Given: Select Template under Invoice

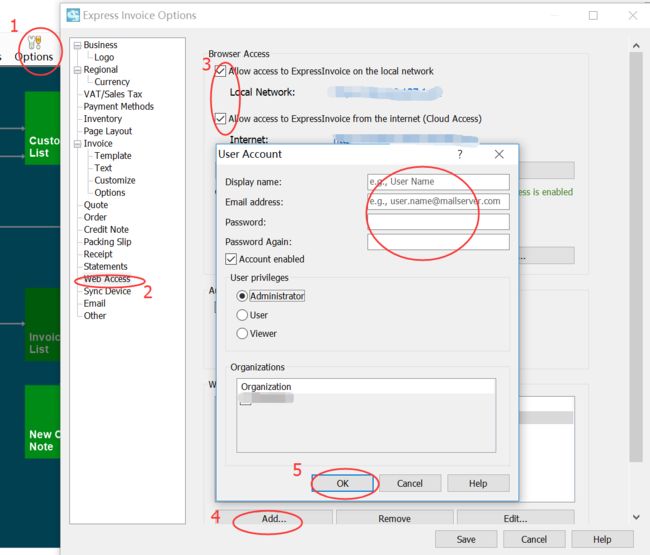Looking at the screenshot, I should pyautogui.click(x=113, y=156).
